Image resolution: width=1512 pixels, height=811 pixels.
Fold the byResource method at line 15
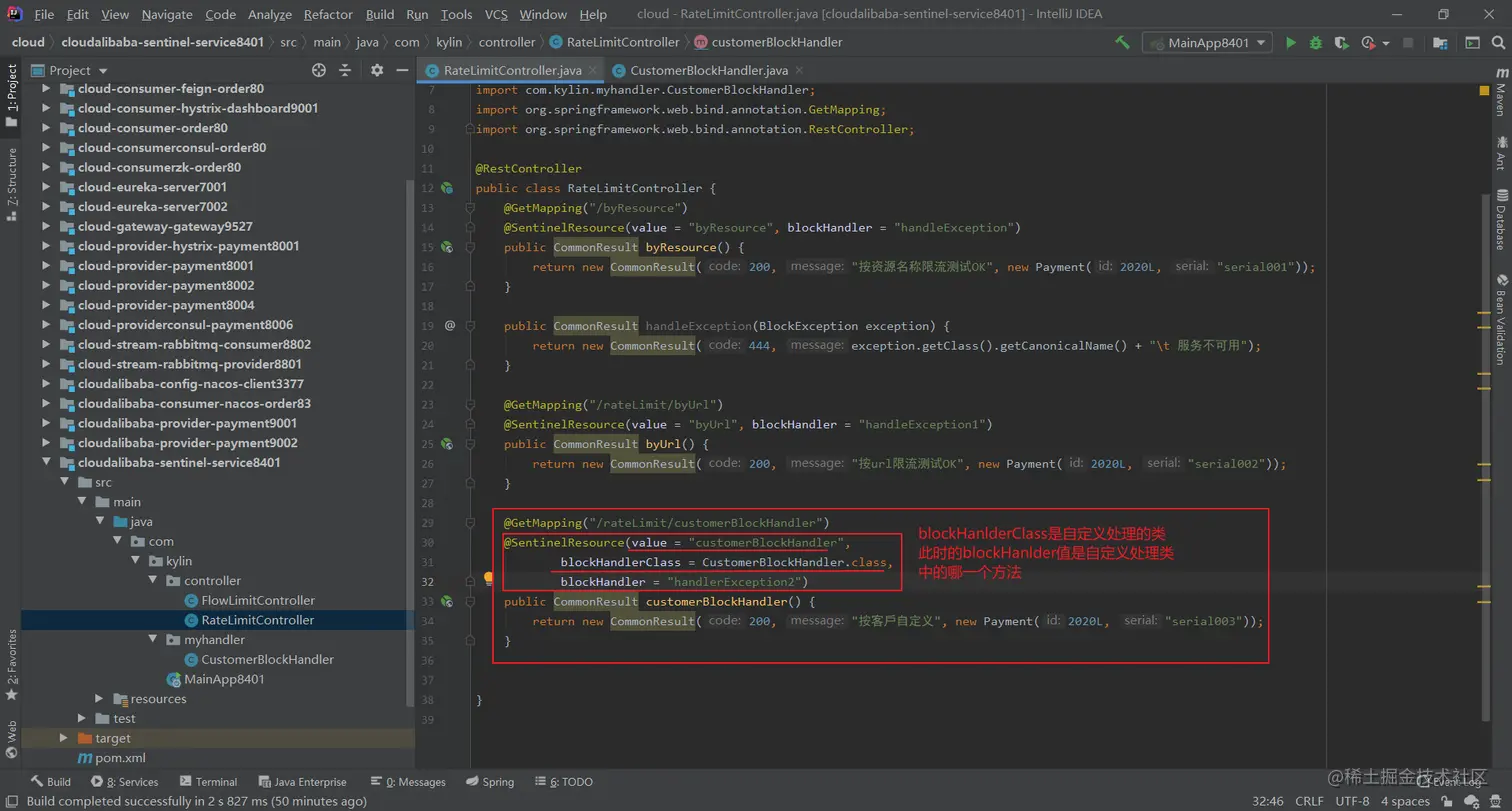click(x=469, y=247)
